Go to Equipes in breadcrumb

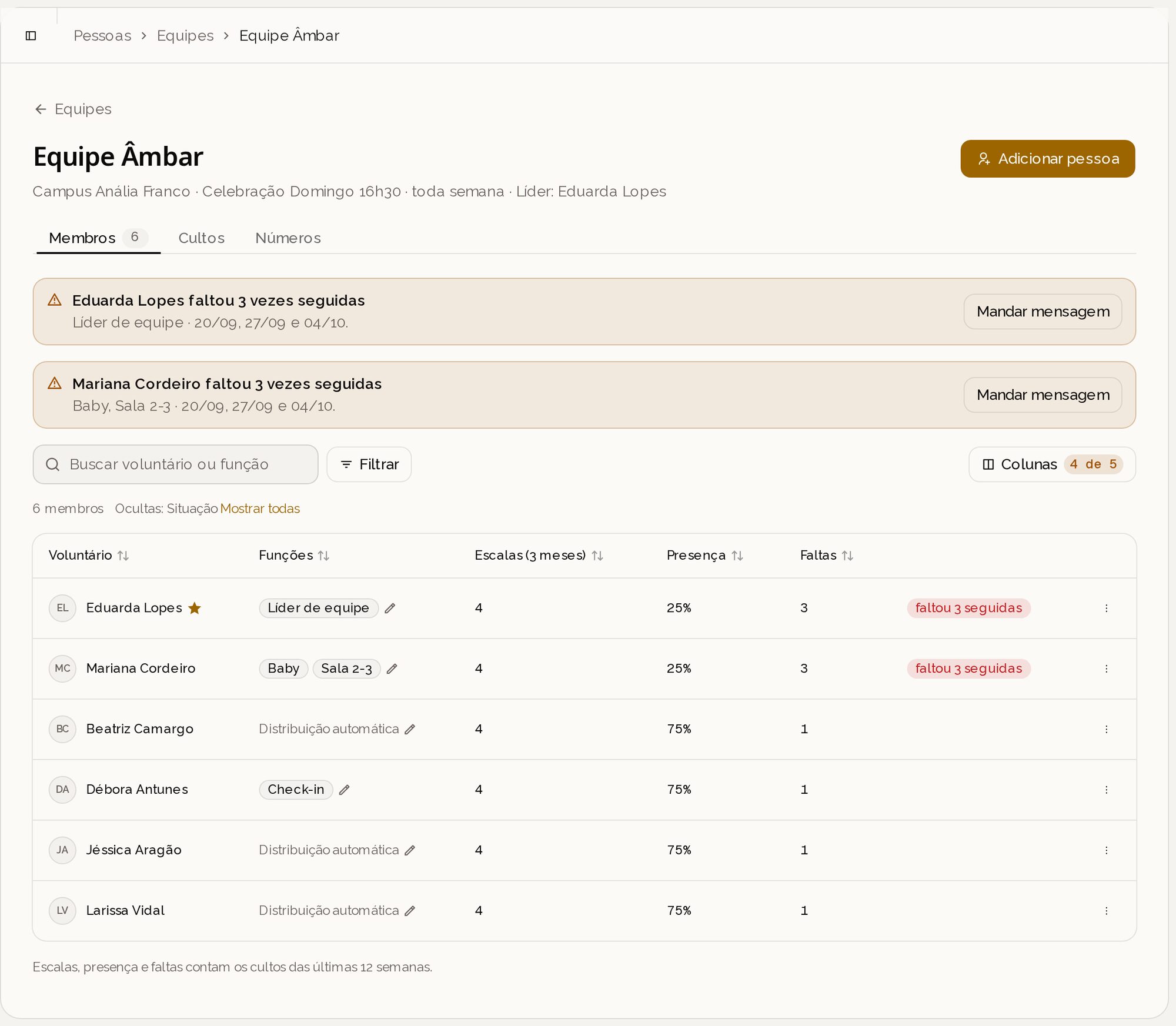185,36
